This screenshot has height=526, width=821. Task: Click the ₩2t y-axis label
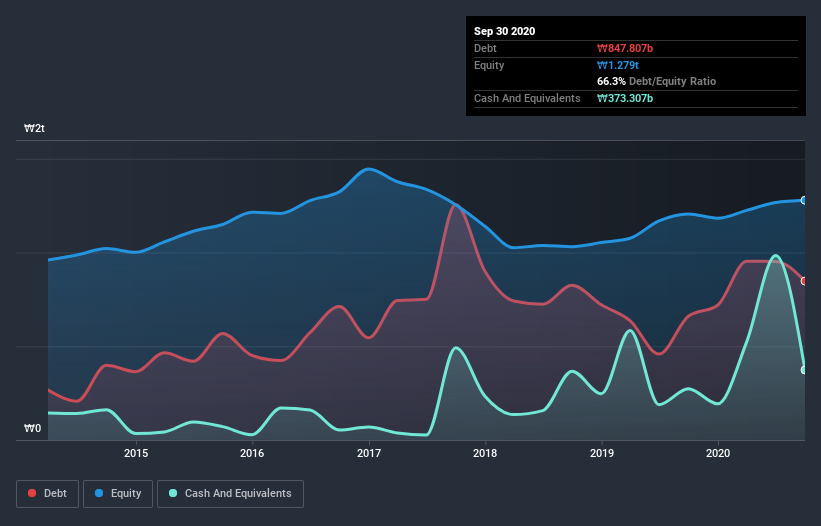(x=35, y=128)
